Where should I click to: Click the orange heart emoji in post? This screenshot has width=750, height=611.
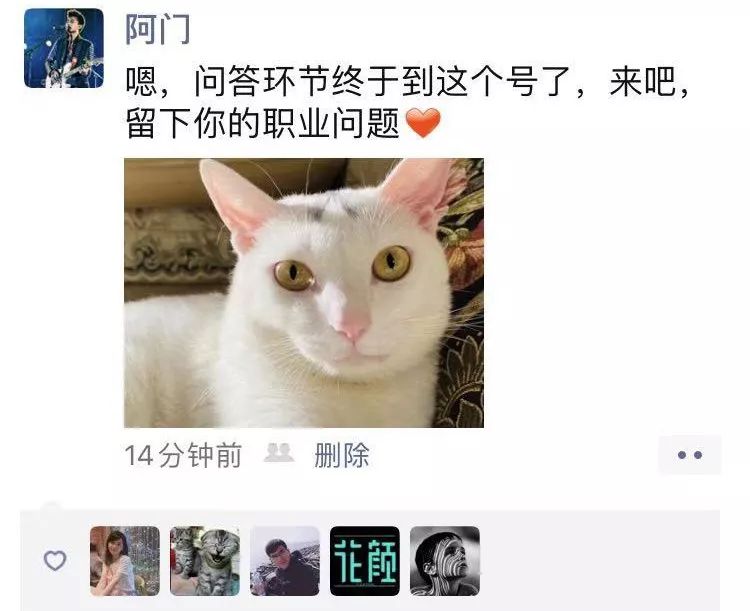[x=423, y=122]
